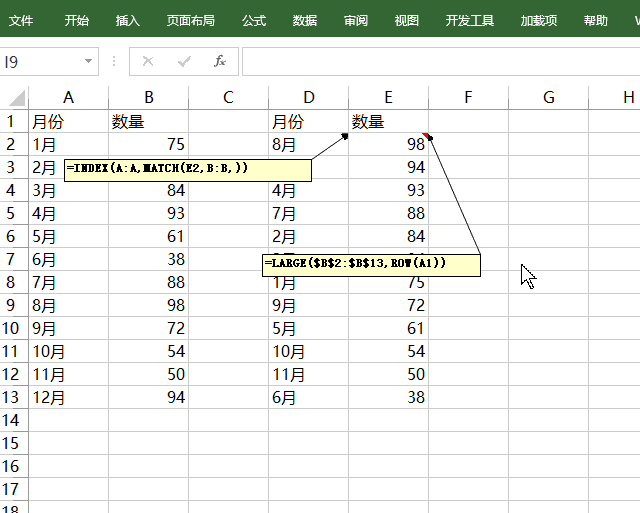Click cell B1 containing 数量

tap(149, 121)
